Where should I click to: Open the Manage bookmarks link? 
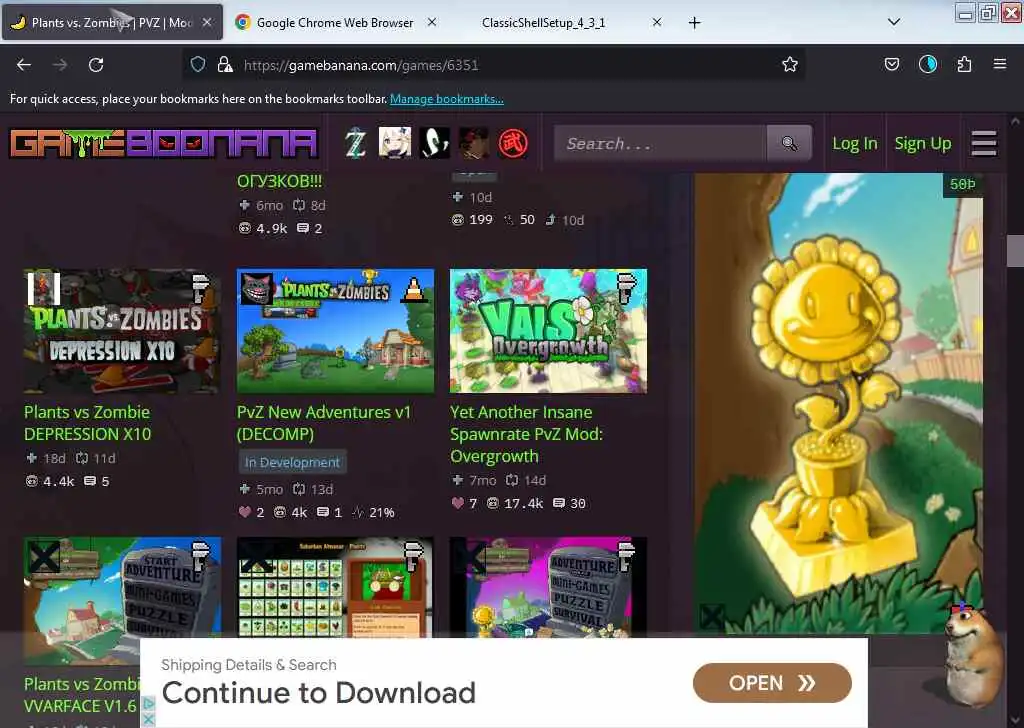pyautogui.click(x=447, y=99)
